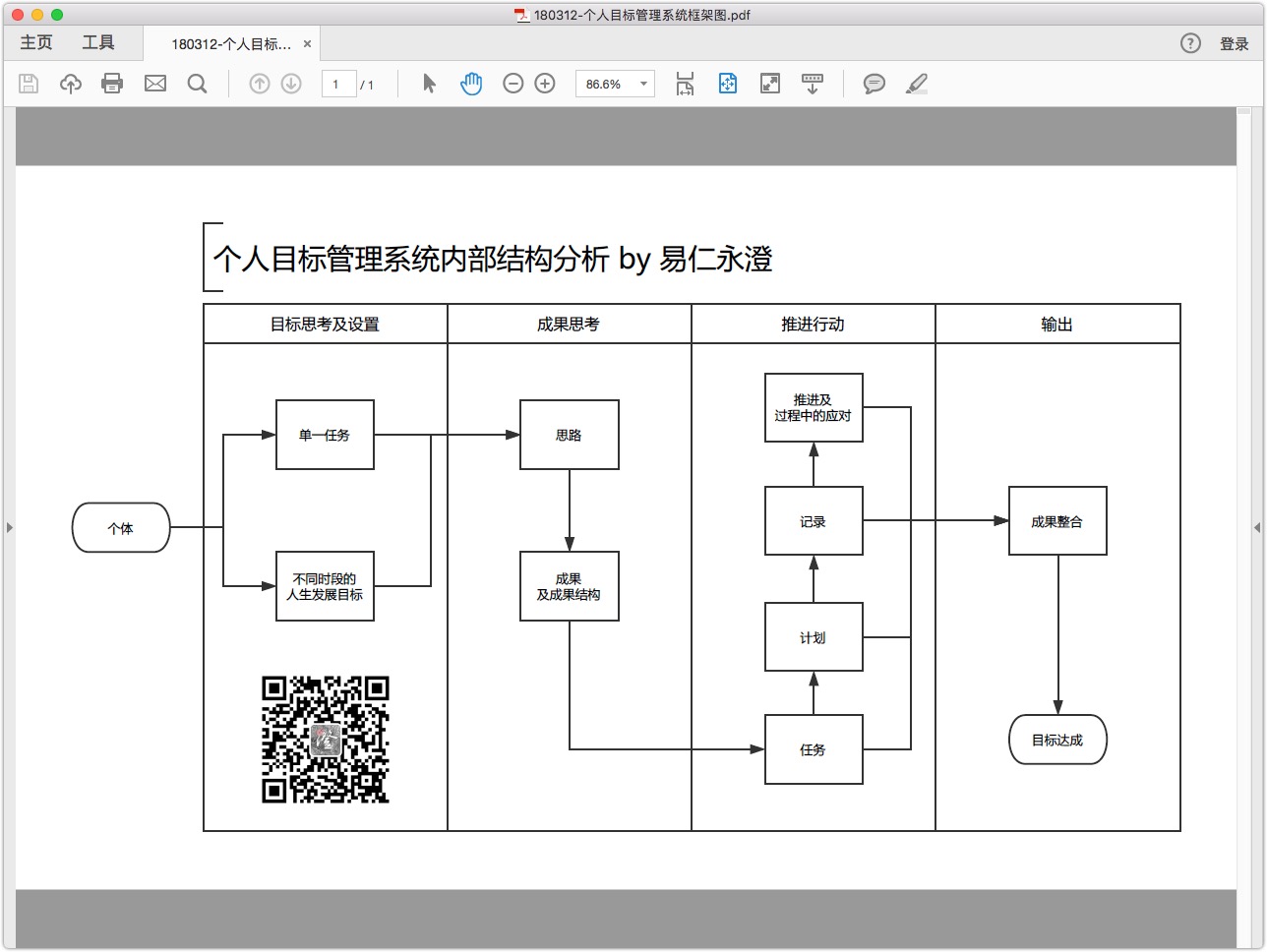The height and width of the screenshot is (952, 1267).
Task: Expand the right tools pane
Action: (x=1257, y=528)
